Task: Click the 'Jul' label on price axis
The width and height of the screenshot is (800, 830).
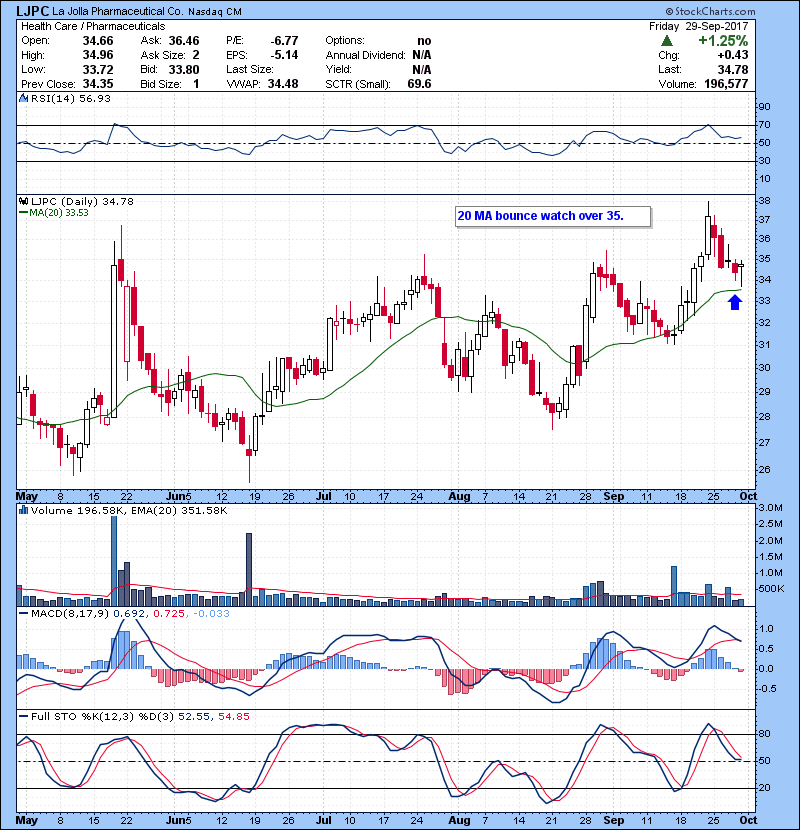Action: coord(323,497)
